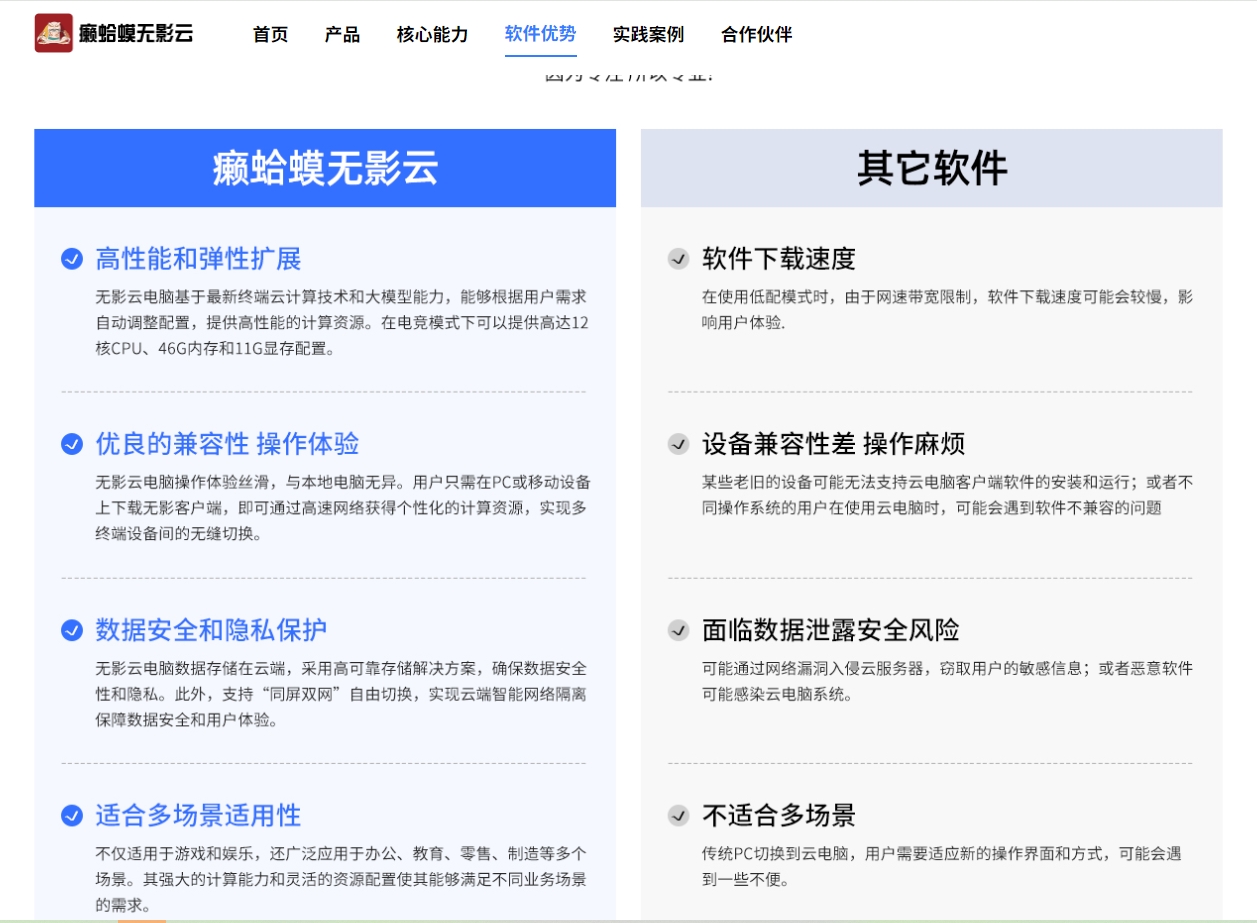The width and height of the screenshot is (1257, 923).
Task: Click the heading 适合多场景适用性
Action: (198, 815)
